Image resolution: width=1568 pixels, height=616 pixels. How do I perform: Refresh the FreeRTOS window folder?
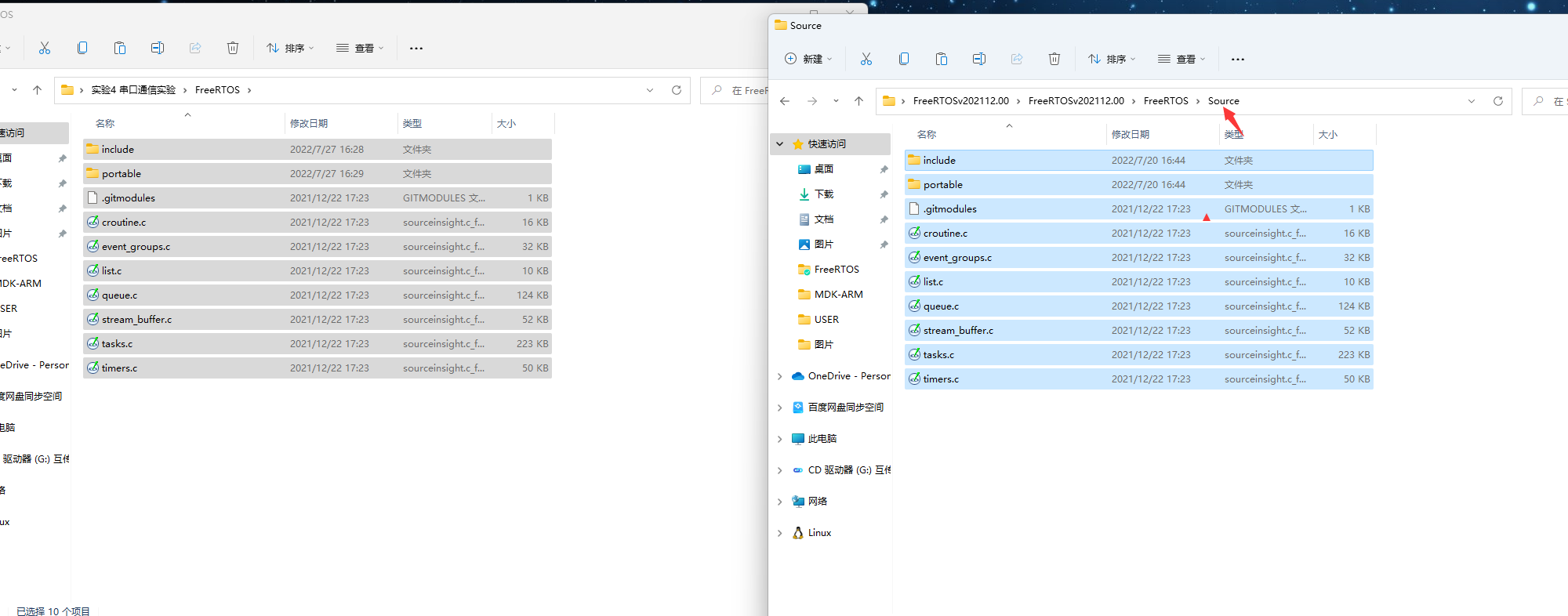point(676,90)
